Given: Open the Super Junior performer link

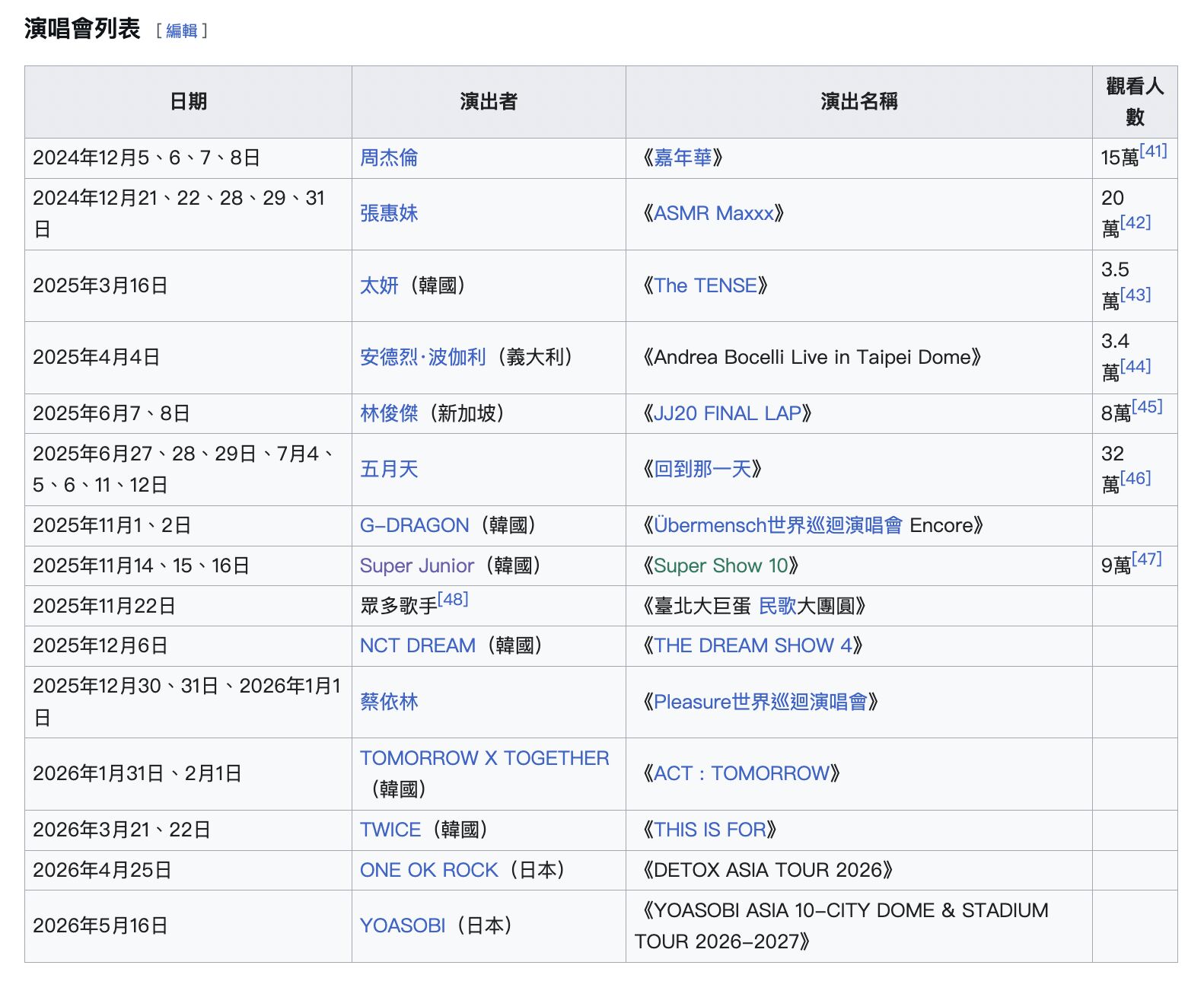Looking at the screenshot, I should click(417, 565).
